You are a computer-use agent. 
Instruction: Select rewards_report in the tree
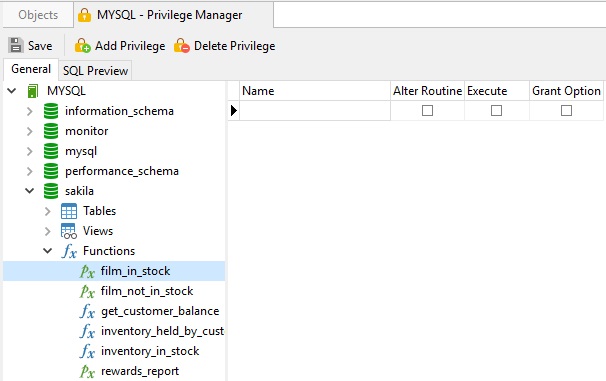click(x=140, y=371)
